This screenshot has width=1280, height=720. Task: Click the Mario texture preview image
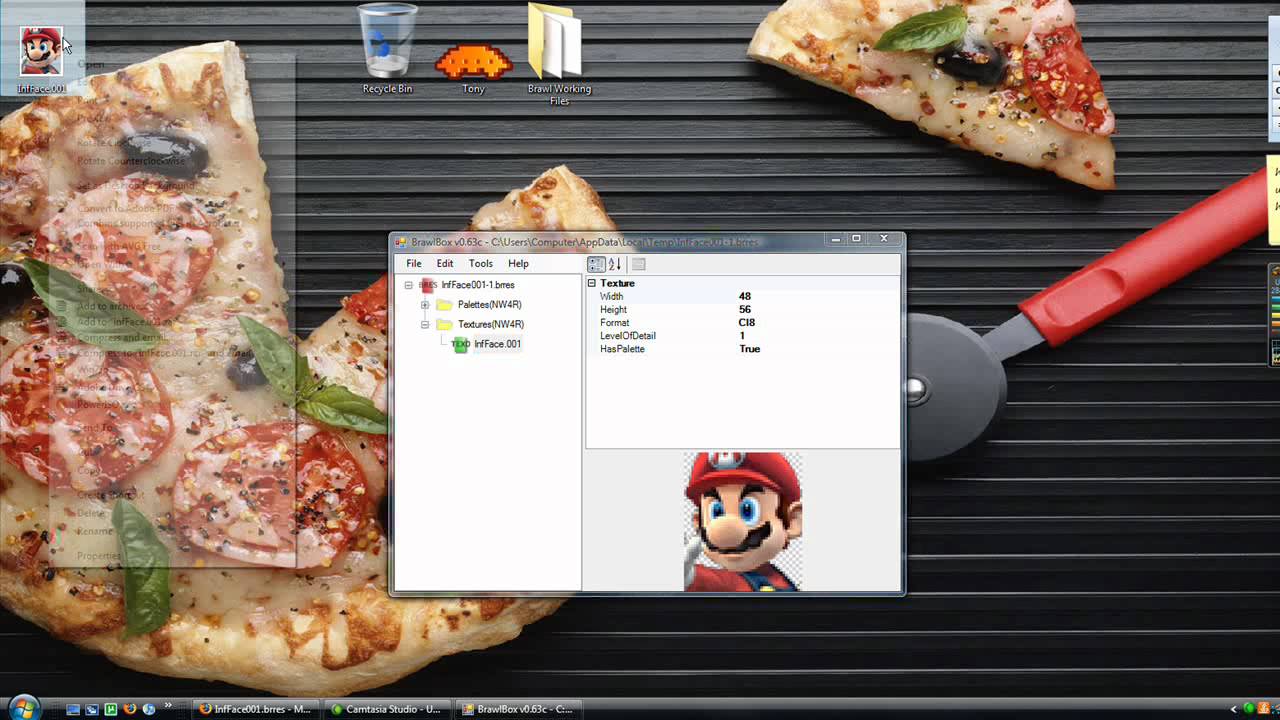743,521
